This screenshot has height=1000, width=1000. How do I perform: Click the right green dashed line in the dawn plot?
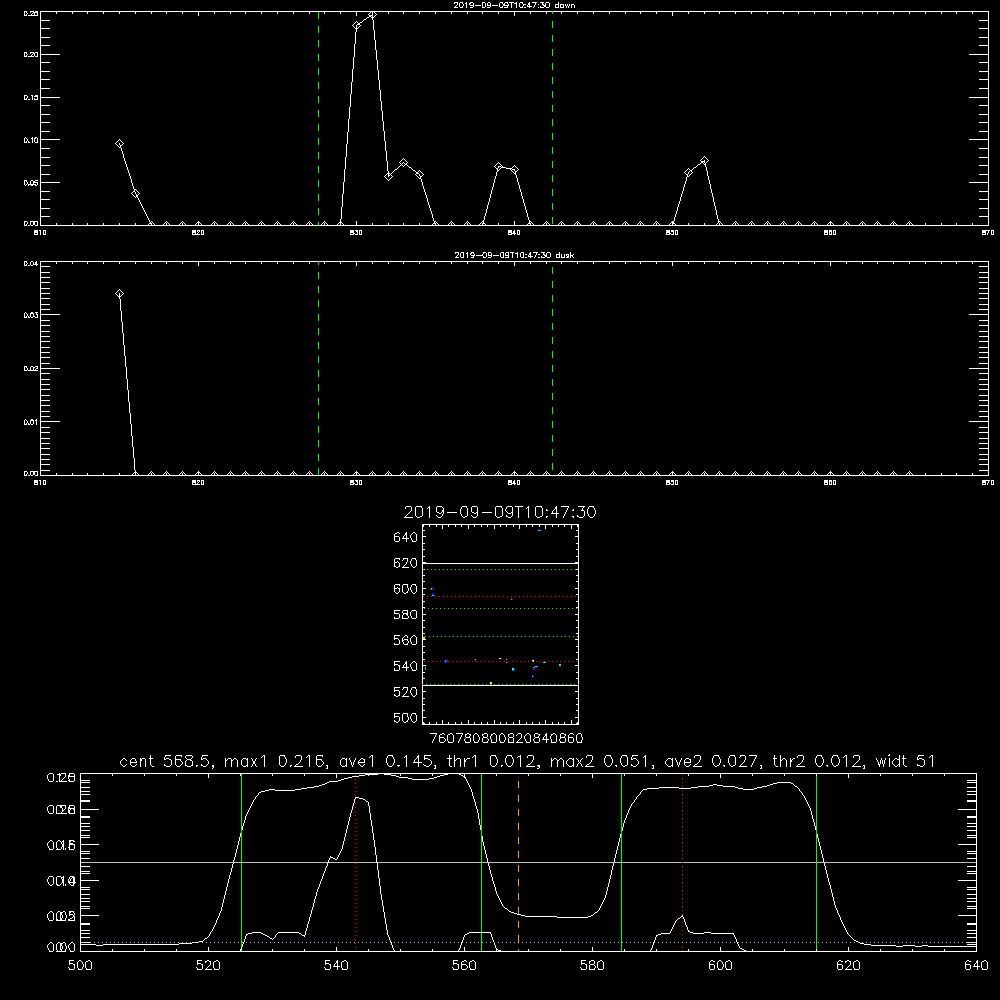(x=552, y=118)
